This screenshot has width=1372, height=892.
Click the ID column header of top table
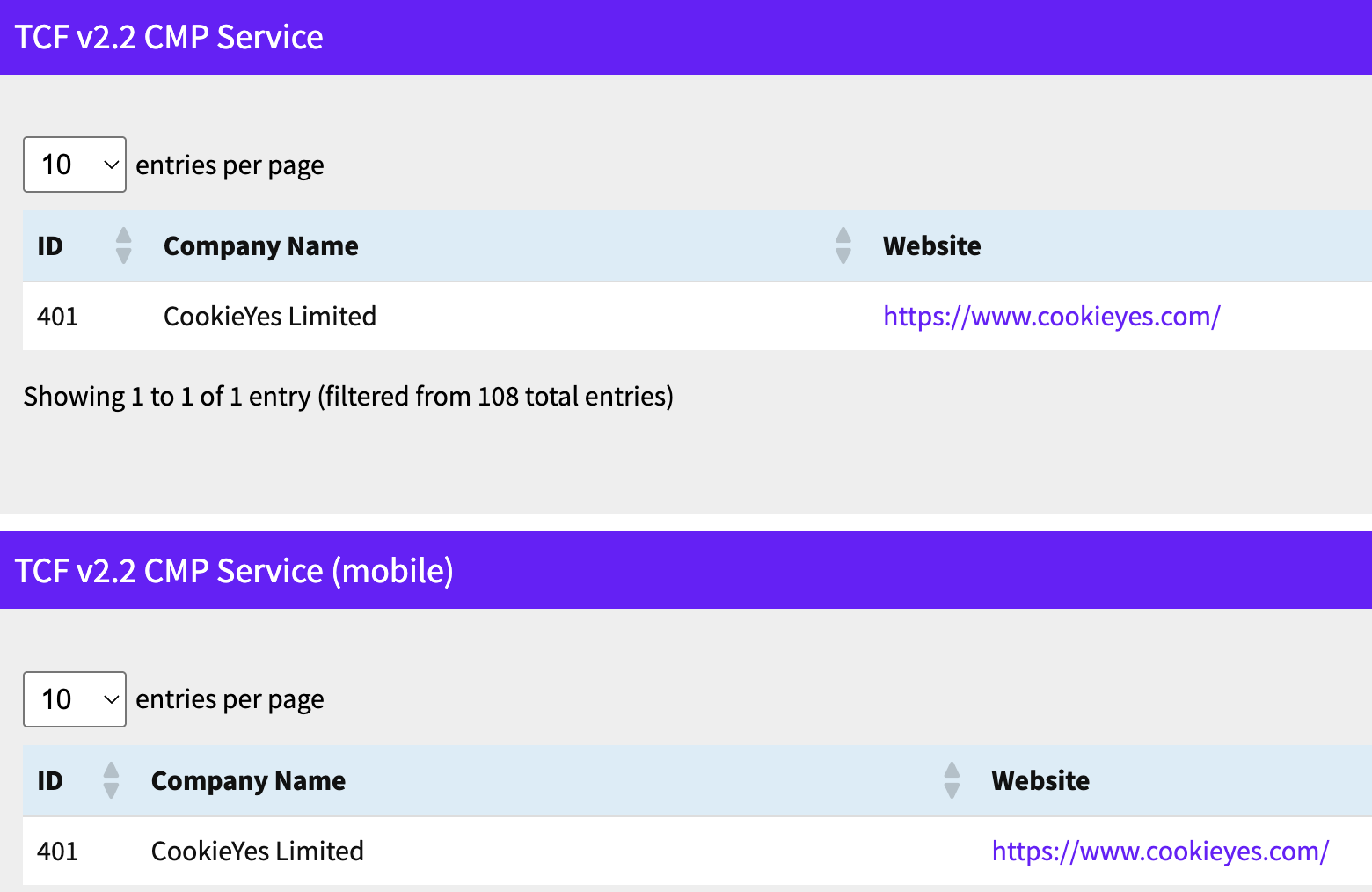(x=51, y=246)
